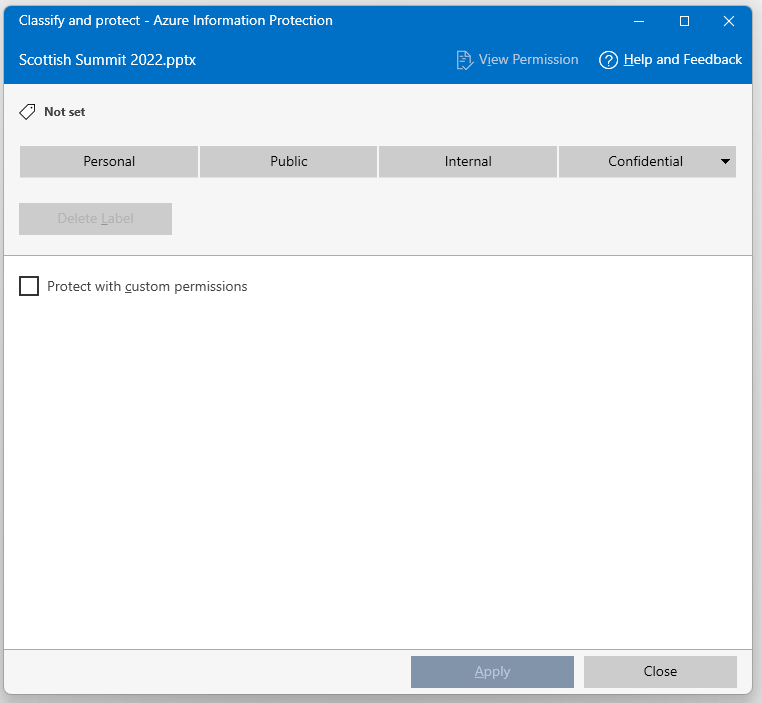Select the Confidential label button
The image size is (762, 703).
645,161
